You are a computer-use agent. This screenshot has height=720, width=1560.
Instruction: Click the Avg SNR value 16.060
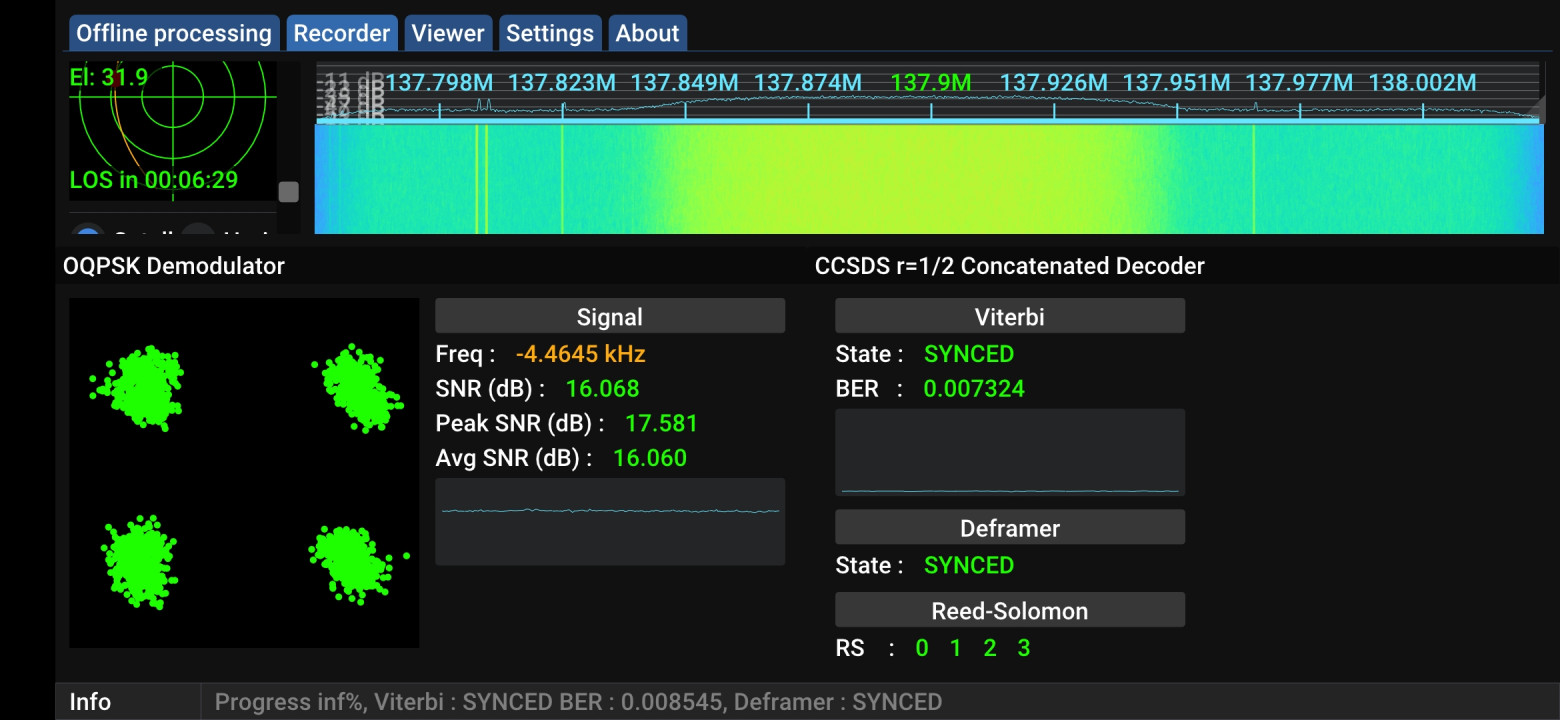[650, 458]
